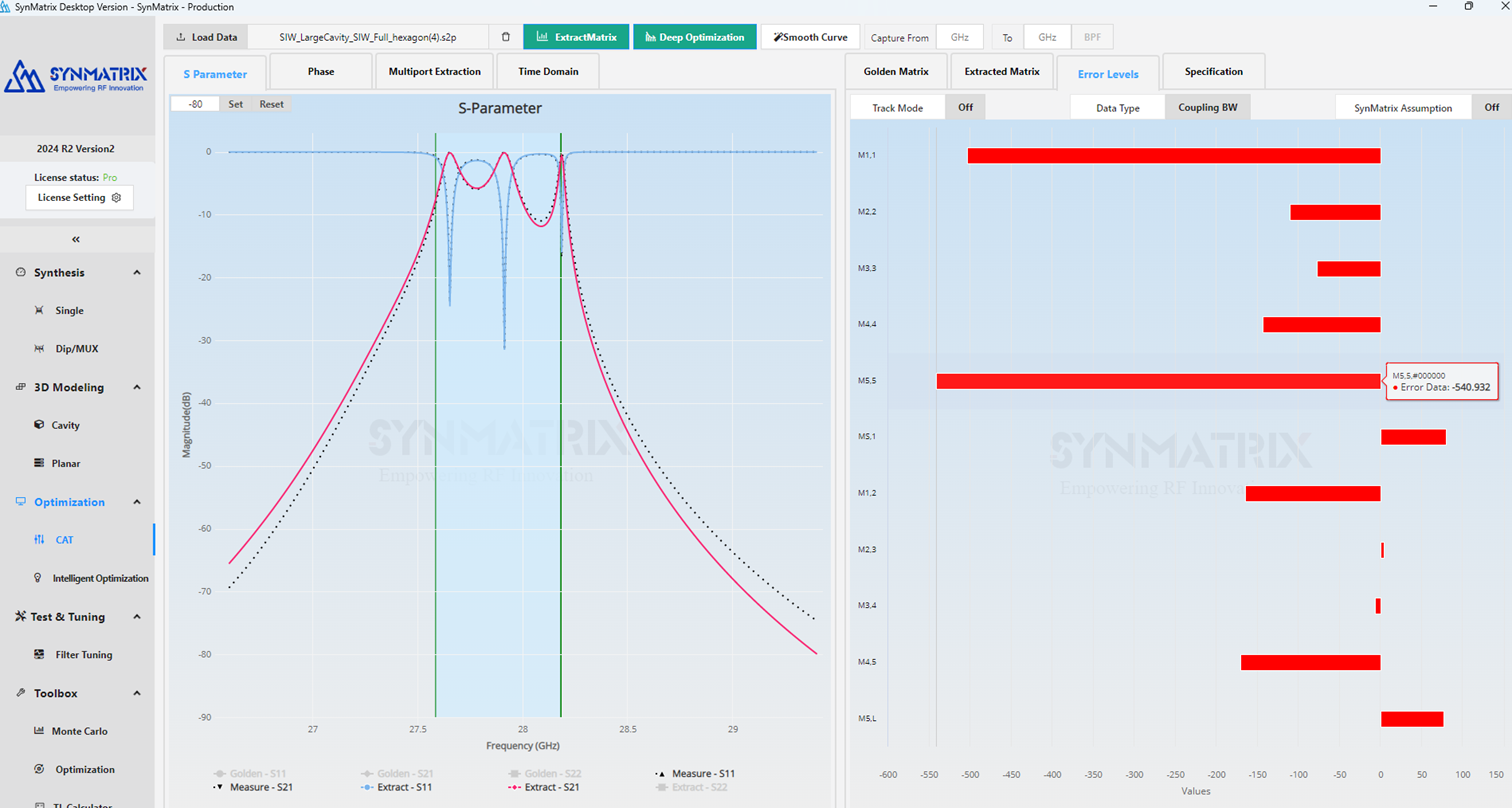
Task: Click the Cavity cube icon
Action: (x=39, y=425)
